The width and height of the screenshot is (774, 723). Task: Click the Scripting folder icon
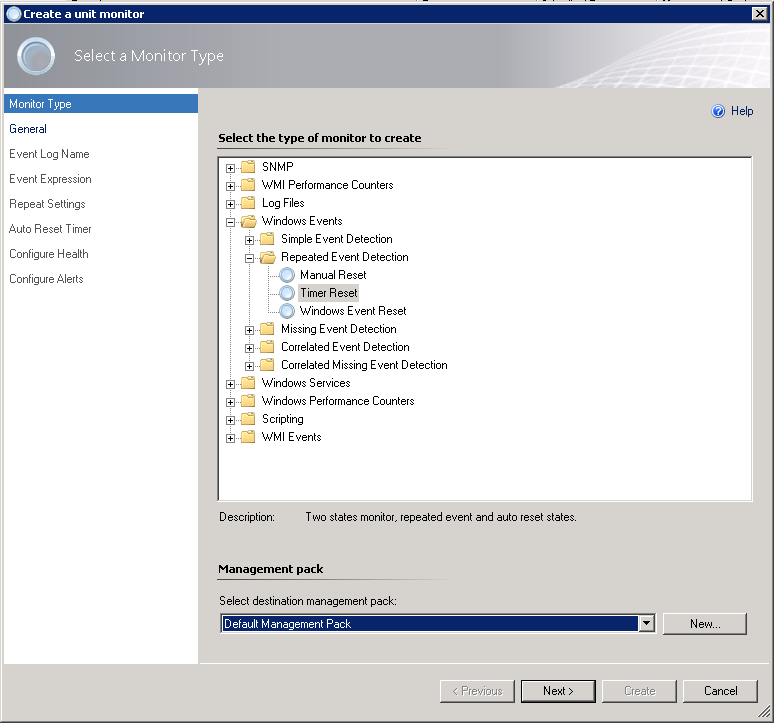pos(248,419)
